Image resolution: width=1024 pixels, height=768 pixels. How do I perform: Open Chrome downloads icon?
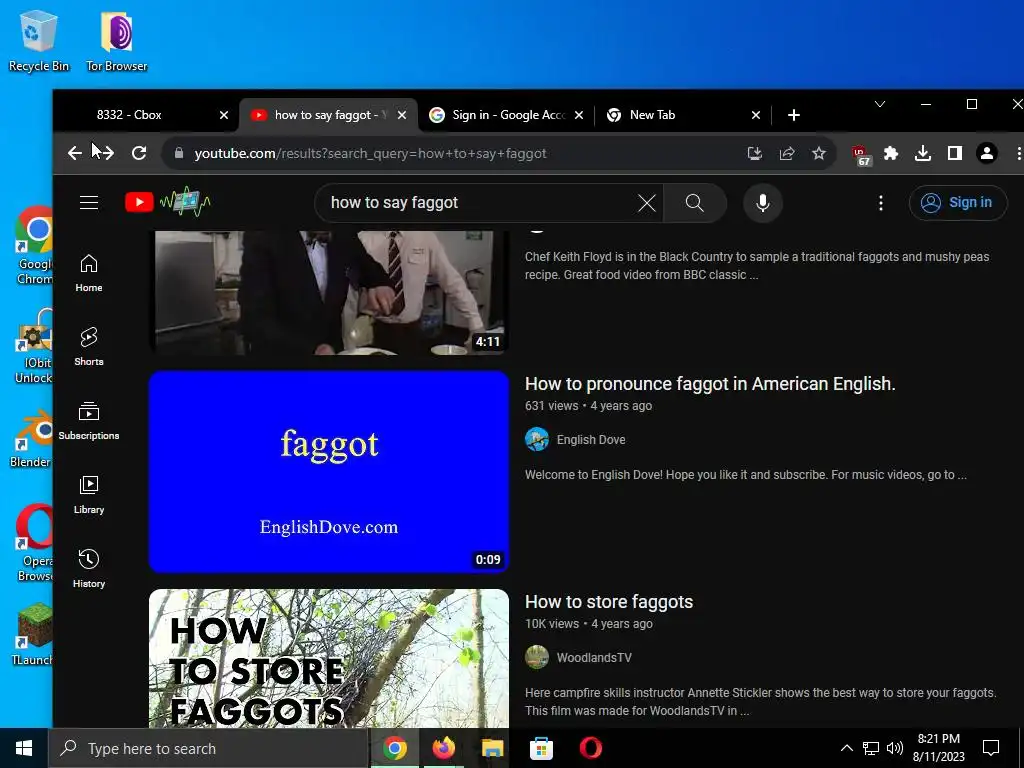(x=923, y=153)
